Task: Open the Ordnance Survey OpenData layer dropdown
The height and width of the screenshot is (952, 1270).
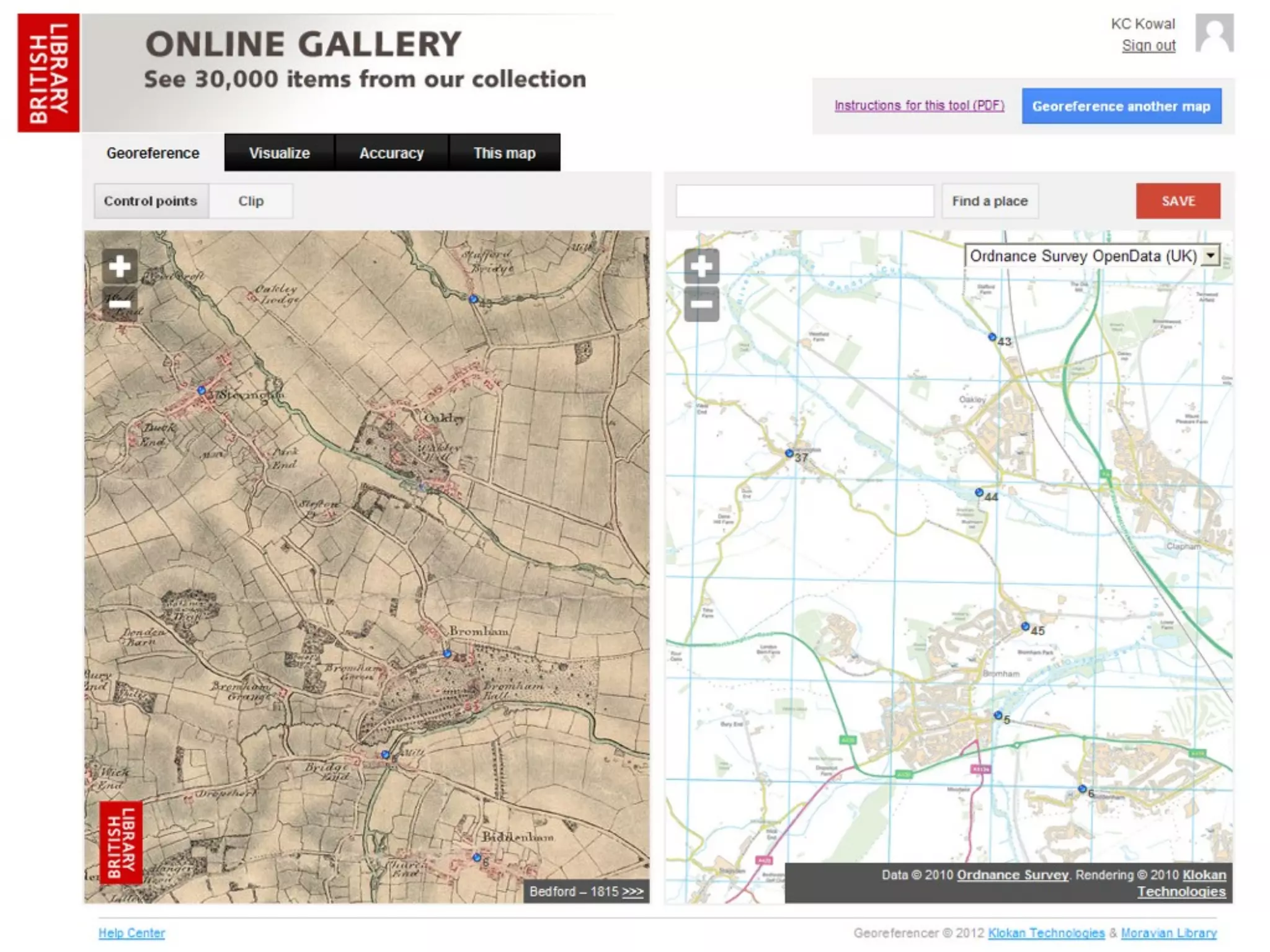Action: (x=1210, y=255)
